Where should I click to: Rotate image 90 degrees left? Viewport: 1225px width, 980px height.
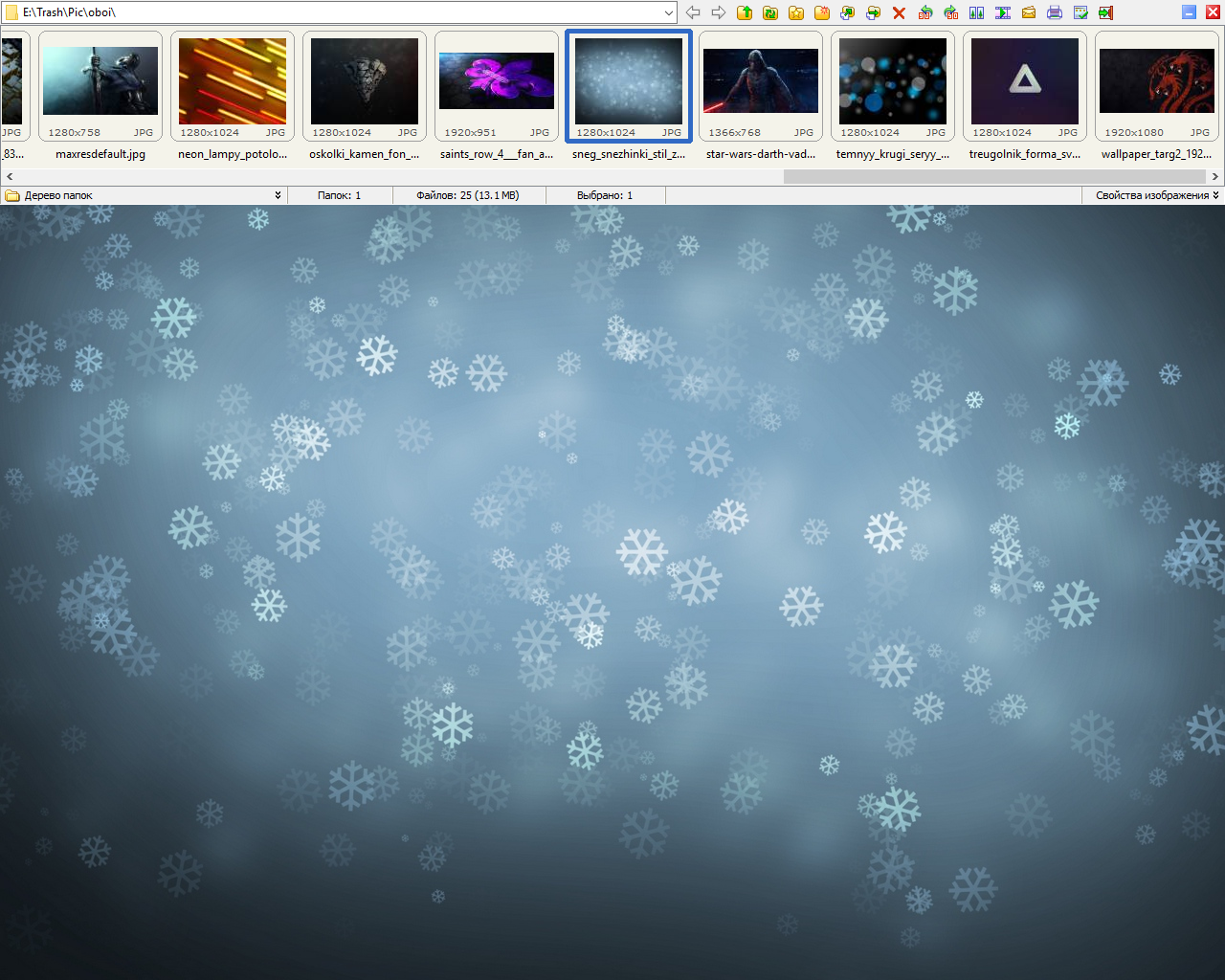(925, 12)
